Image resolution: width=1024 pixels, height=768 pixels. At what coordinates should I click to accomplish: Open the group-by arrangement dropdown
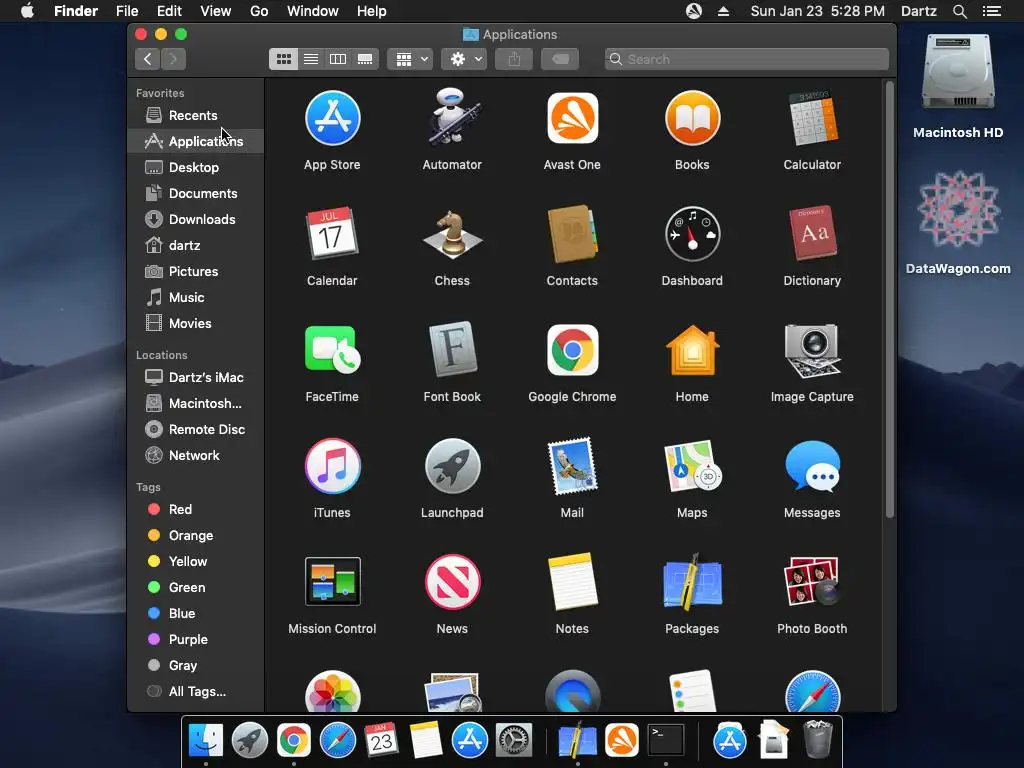[x=410, y=59]
